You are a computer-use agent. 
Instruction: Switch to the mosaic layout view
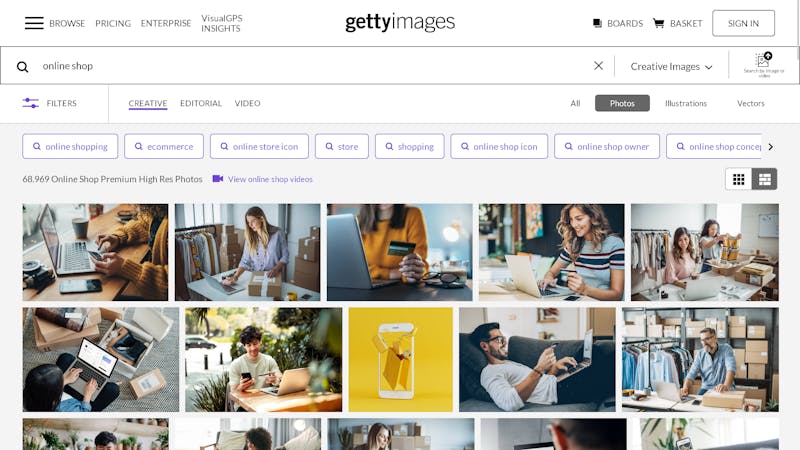[x=764, y=179]
